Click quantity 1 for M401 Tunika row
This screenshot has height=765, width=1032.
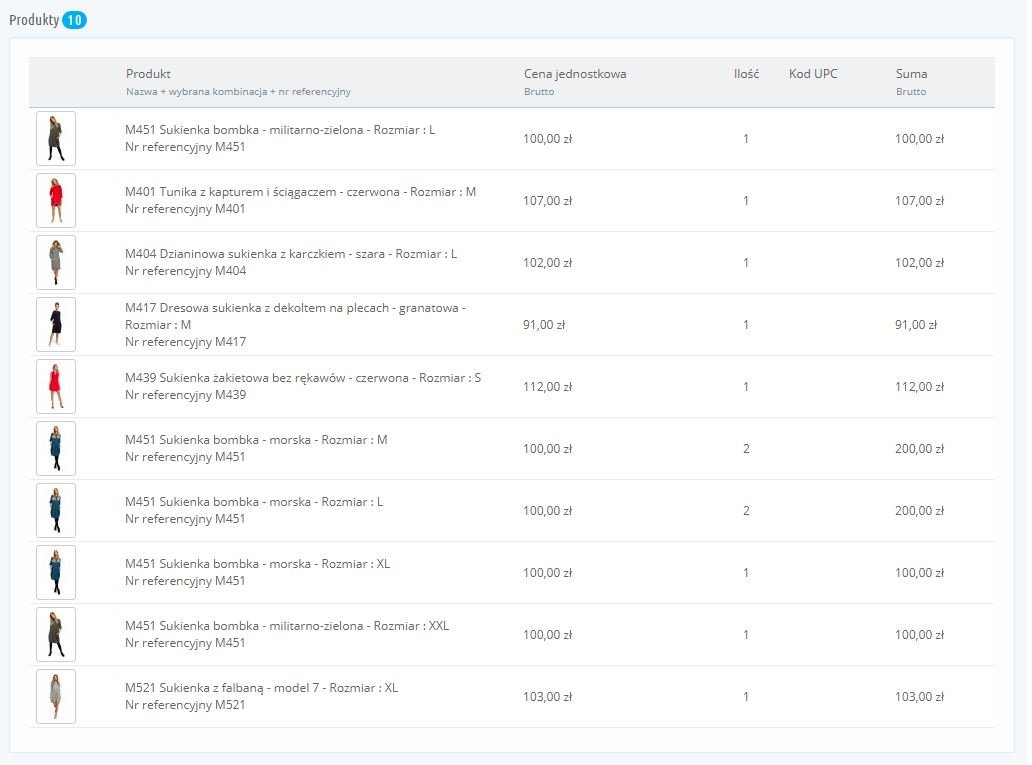pyautogui.click(x=746, y=201)
